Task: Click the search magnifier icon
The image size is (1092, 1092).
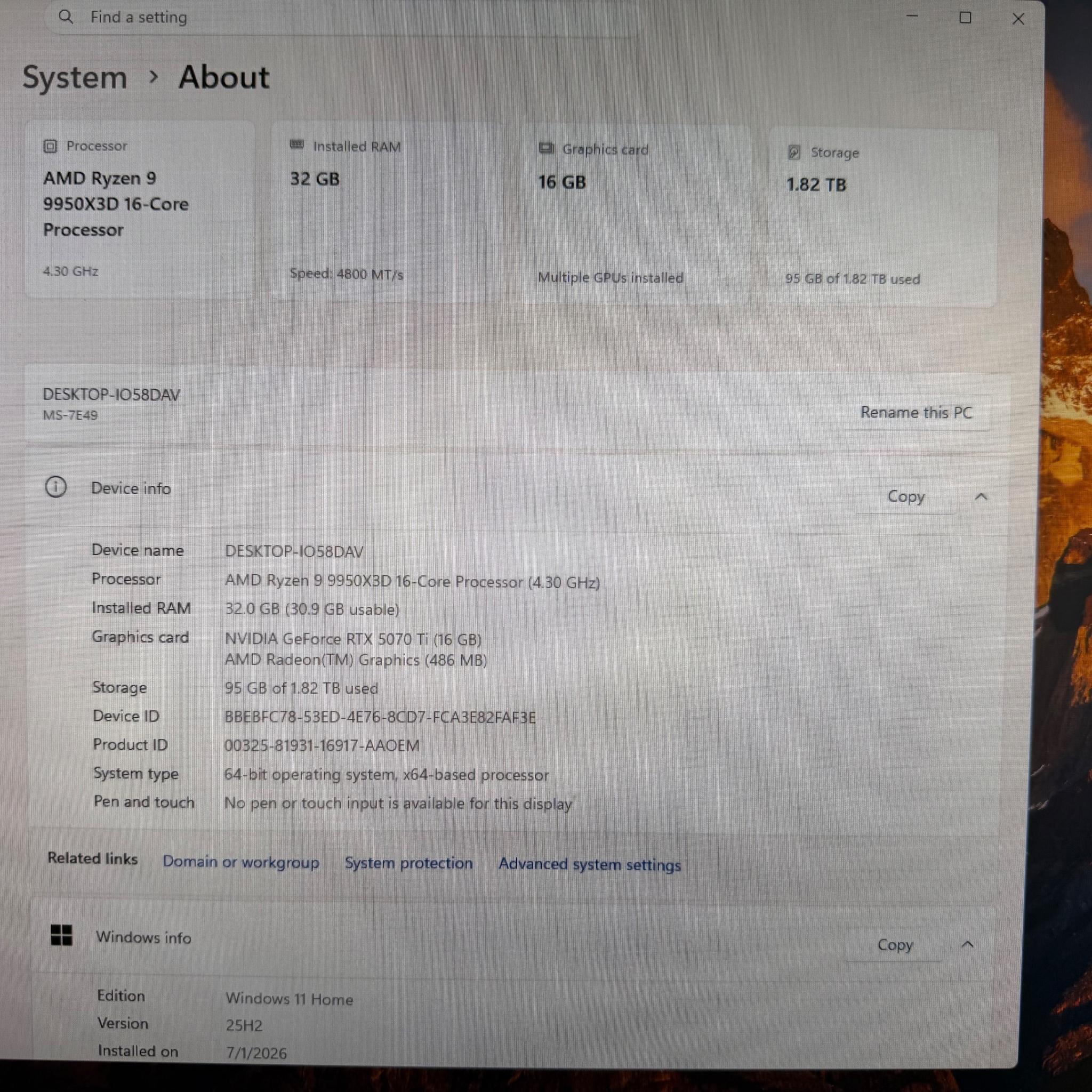Action: (x=66, y=17)
